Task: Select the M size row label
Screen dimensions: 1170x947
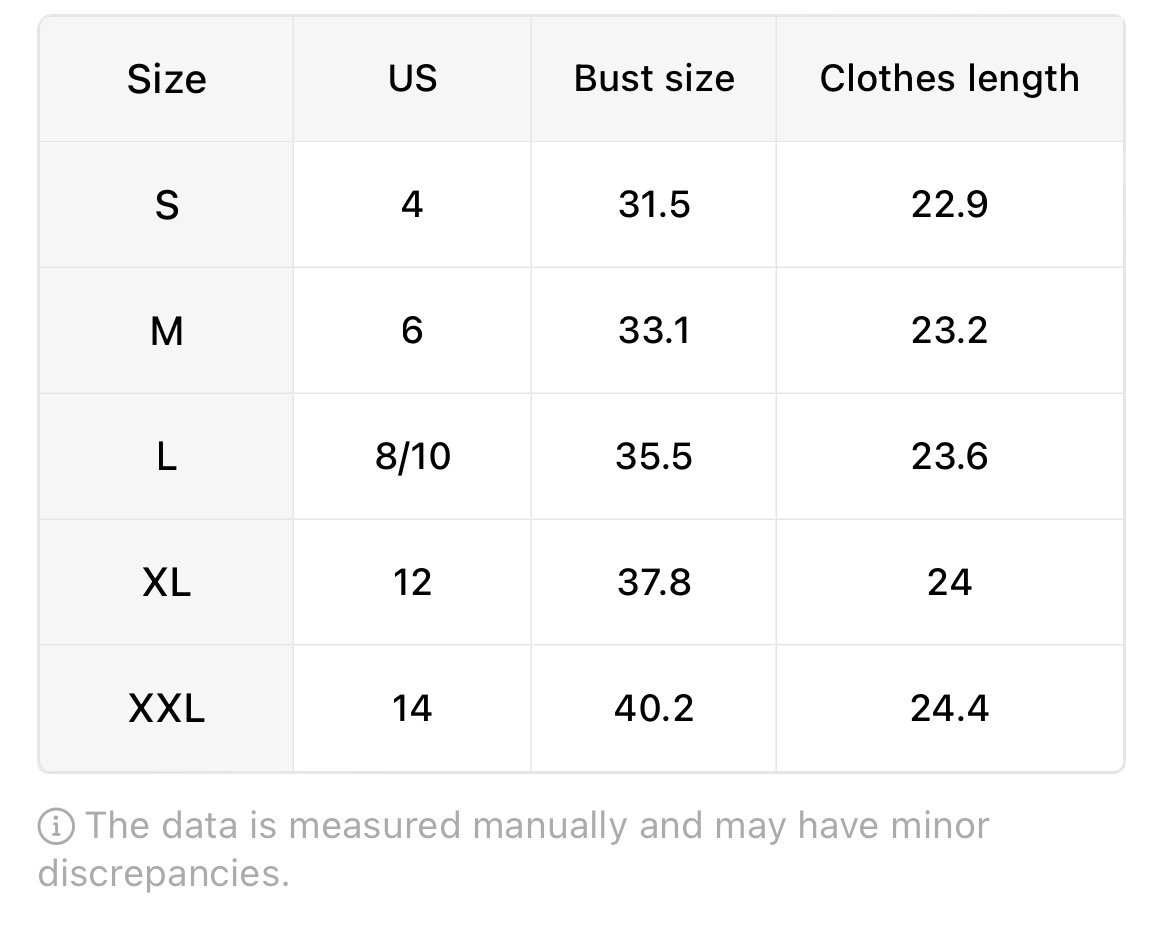Action: point(166,331)
